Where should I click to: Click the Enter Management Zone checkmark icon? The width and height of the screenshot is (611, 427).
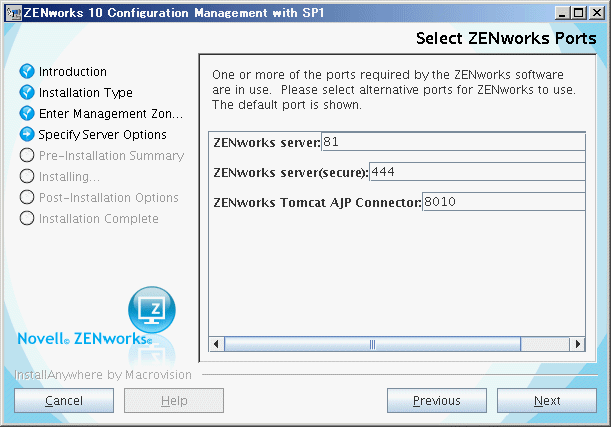coord(27,113)
